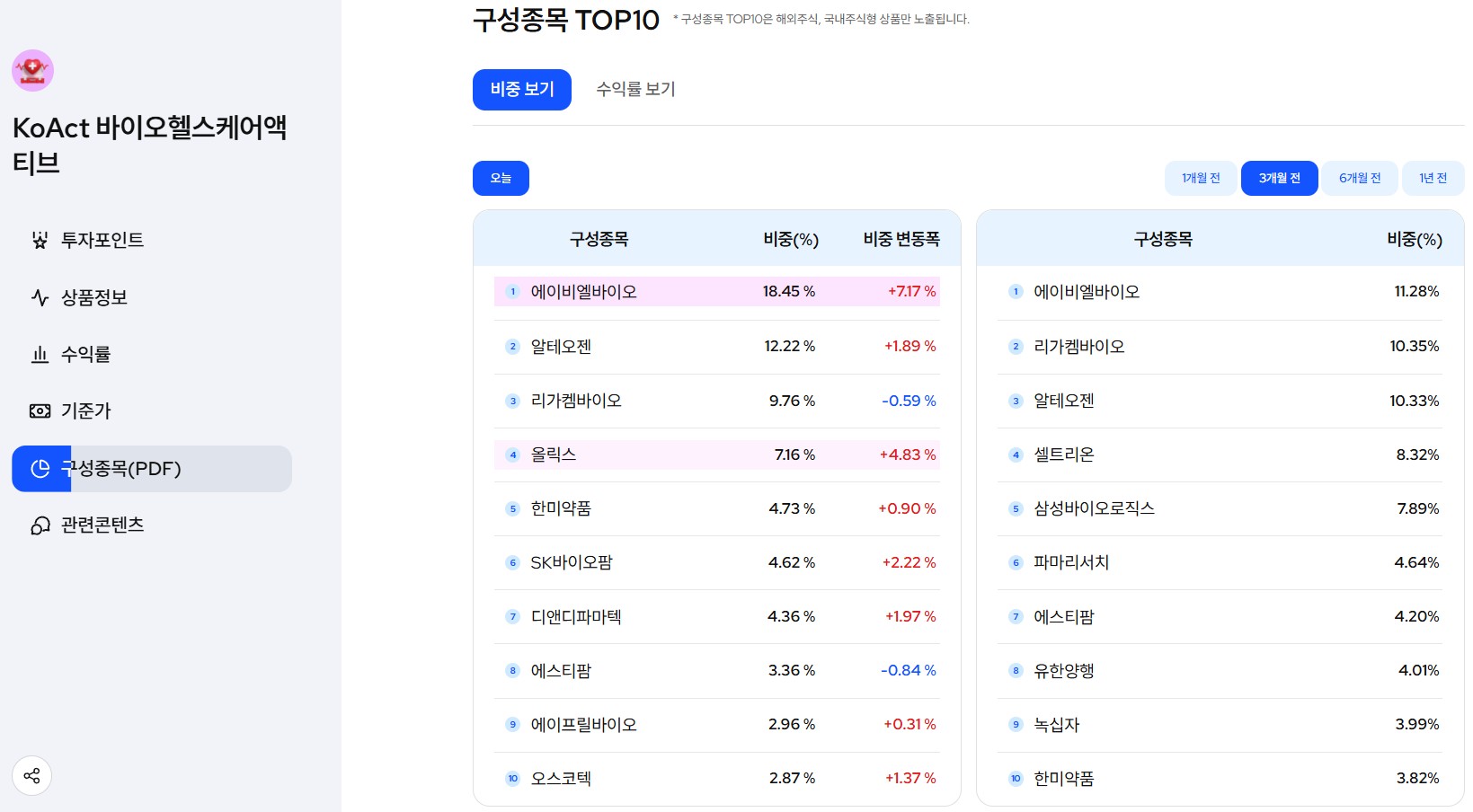Image resolution: width=1473 pixels, height=812 pixels.
Task: Open the 투자포인트 sidebar menu
Action: point(102,240)
